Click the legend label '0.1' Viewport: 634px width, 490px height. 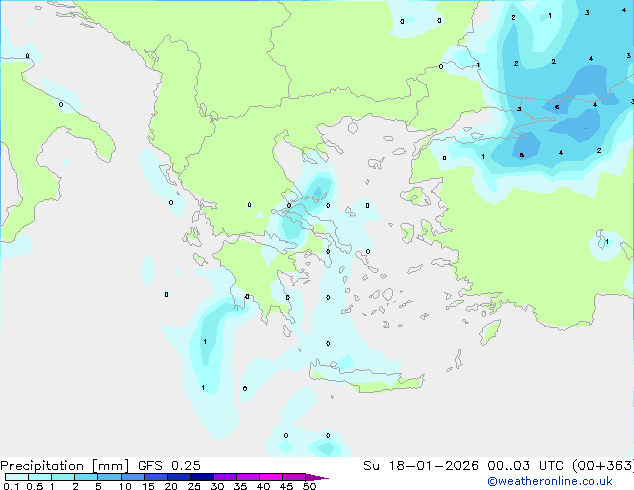(11, 486)
